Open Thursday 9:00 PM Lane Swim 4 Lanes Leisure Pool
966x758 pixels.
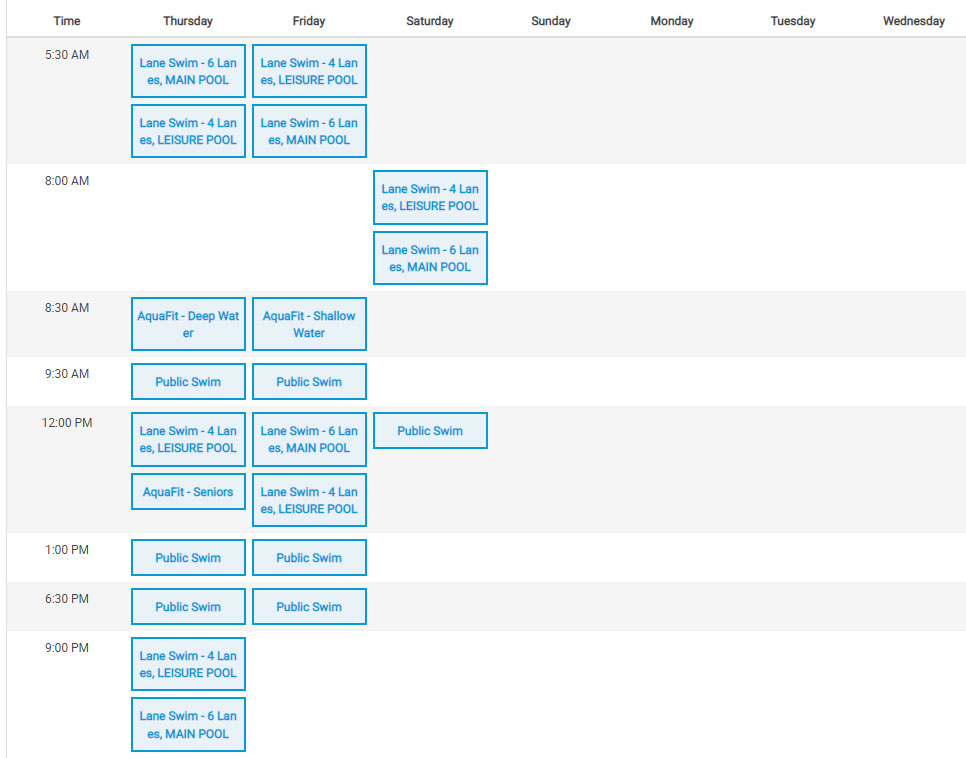188,664
